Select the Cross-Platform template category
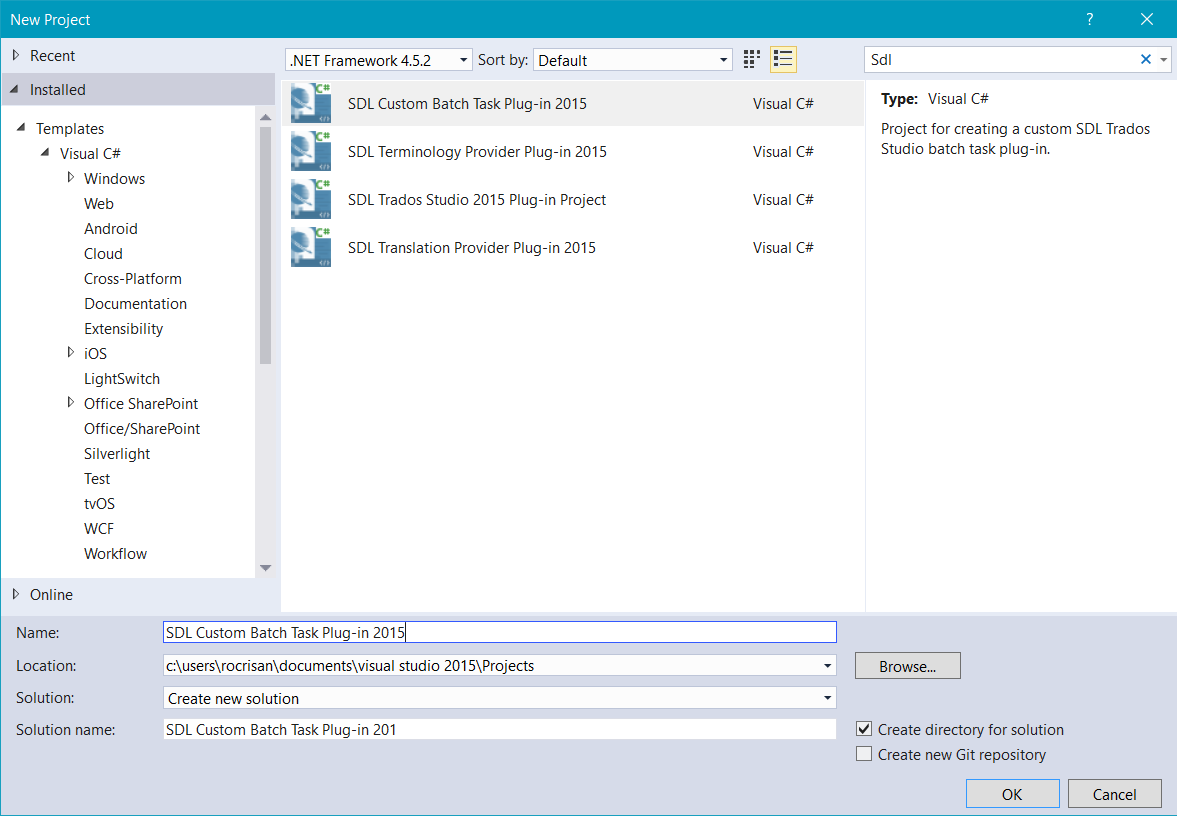Screen dimensions: 1177x816 tap(133, 279)
